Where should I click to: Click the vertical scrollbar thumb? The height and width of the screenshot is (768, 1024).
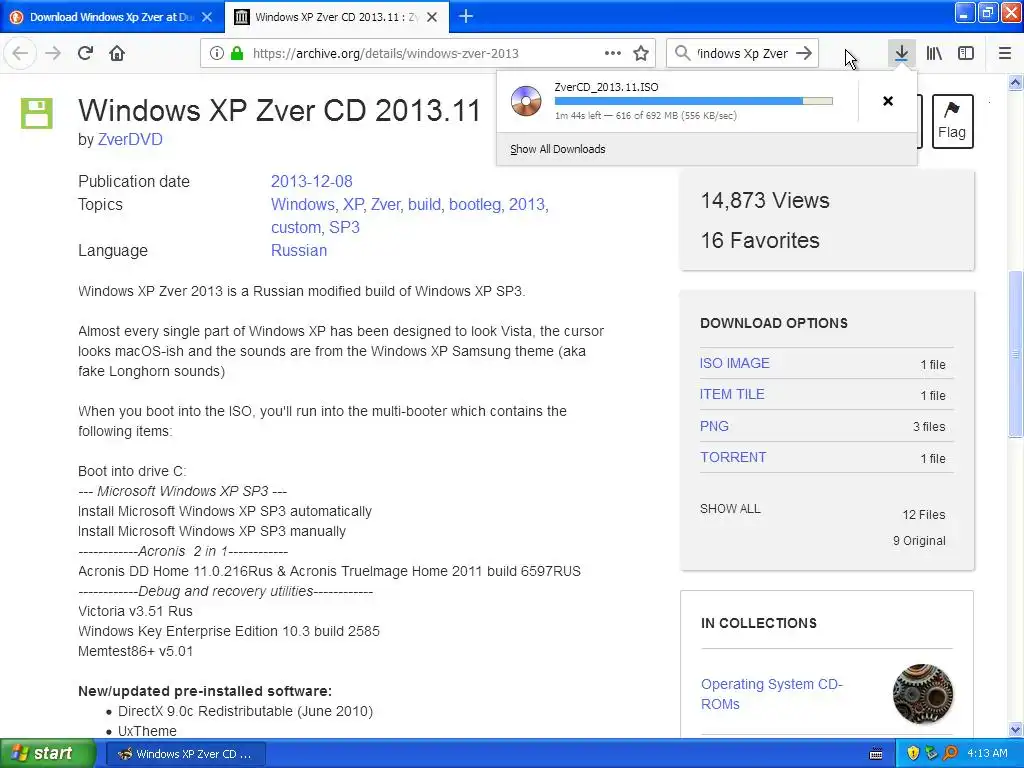pyautogui.click(x=1015, y=353)
